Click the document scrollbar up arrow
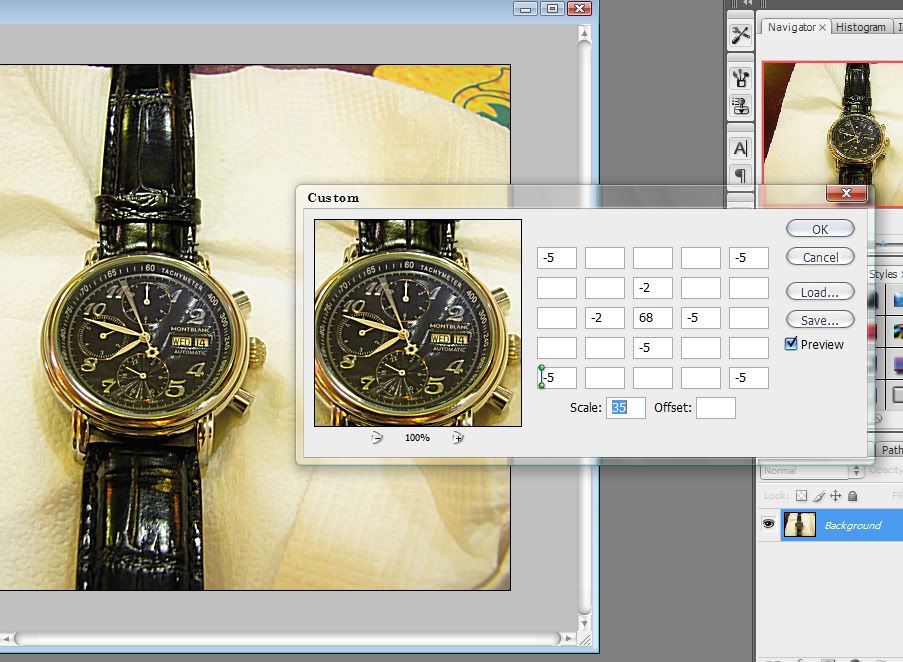This screenshot has height=662, width=903. click(584, 33)
